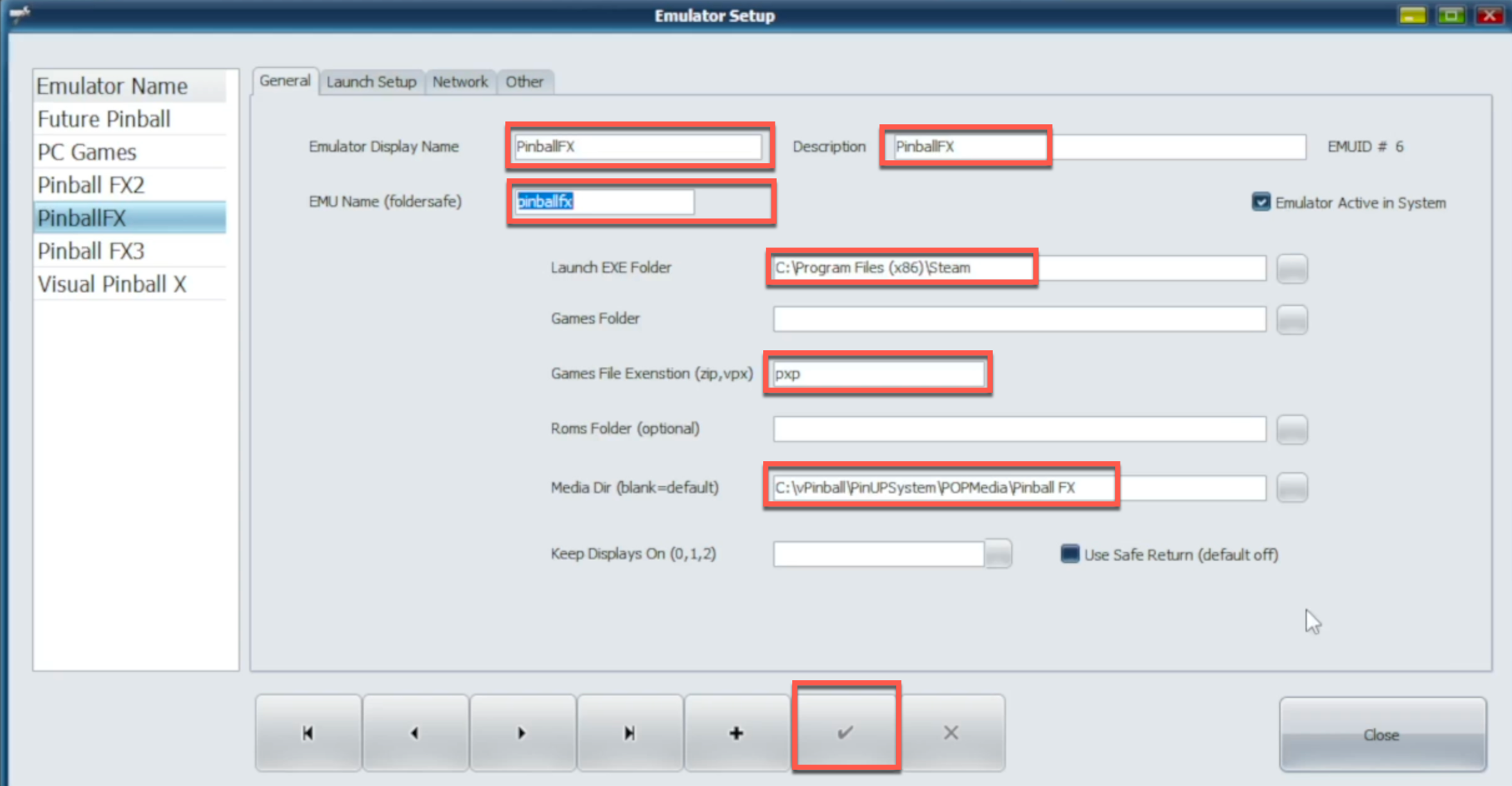Browse for the Media Dir folder
1512x786 pixels.
tap(1292, 487)
